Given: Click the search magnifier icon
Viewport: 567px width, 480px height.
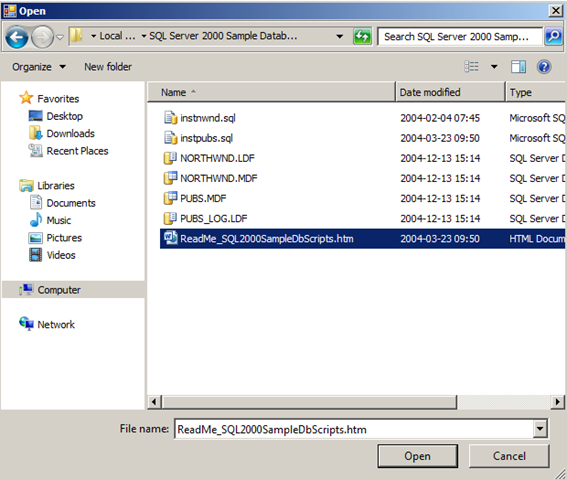Looking at the screenshot, I should (x=553, y=37).
